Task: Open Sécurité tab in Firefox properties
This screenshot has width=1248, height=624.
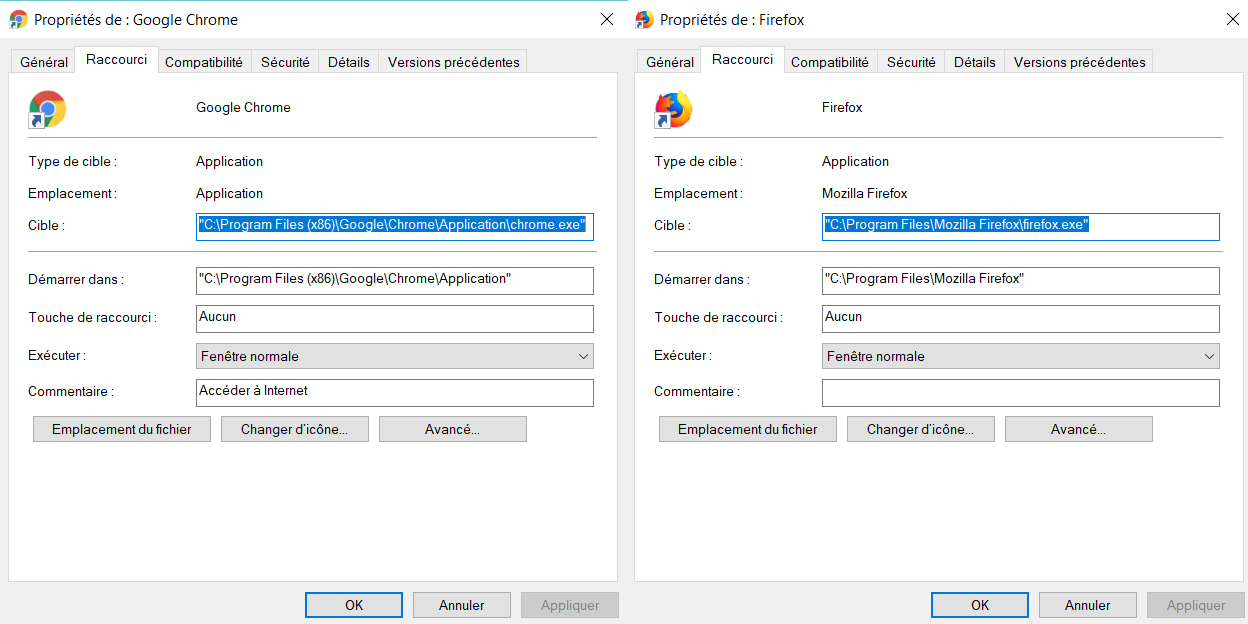Action: [x=911, y=62]
